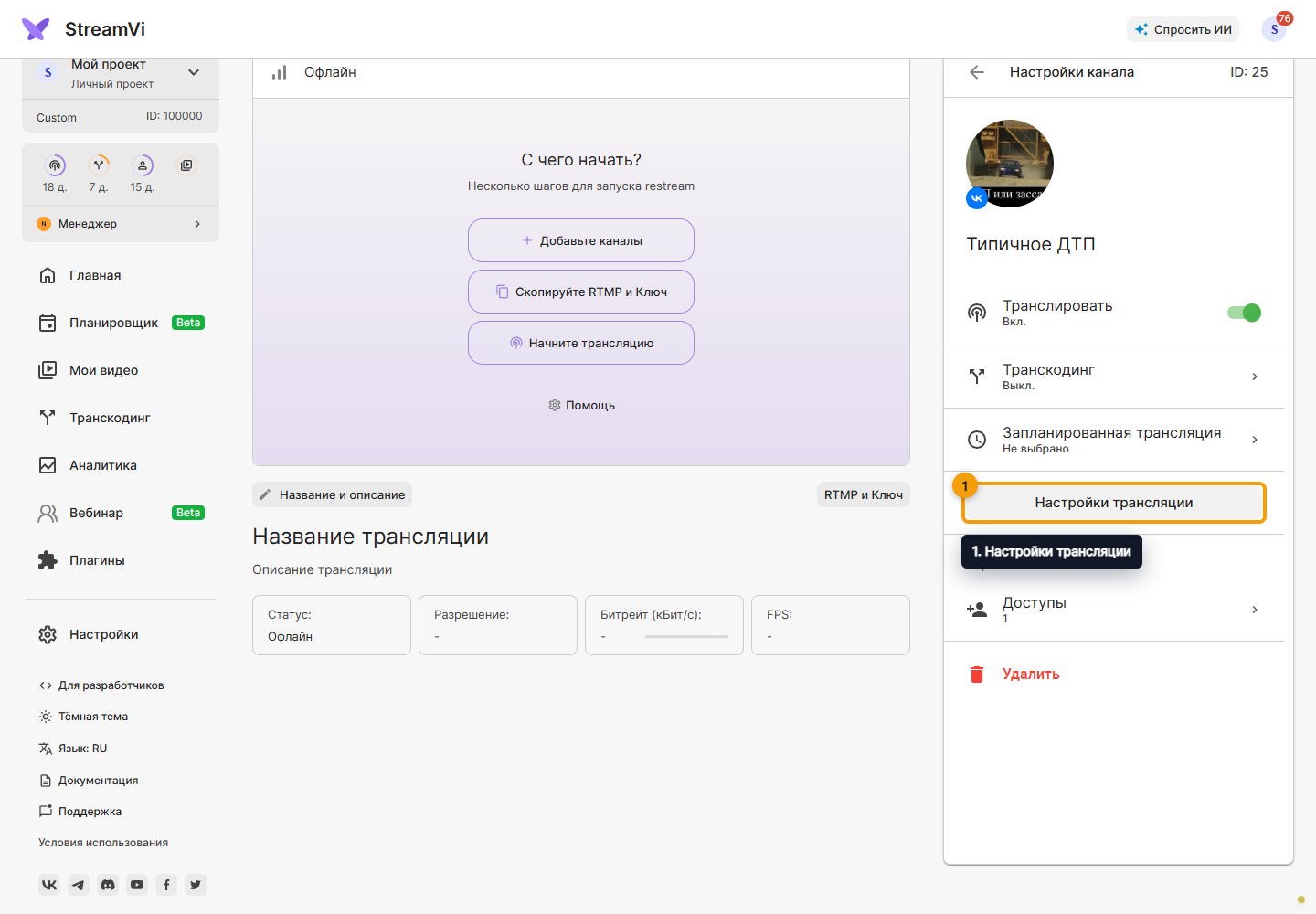Click the user quota icon showing 15 д.
Viewport: 1316px width, 914px height.
coord(143,165)
